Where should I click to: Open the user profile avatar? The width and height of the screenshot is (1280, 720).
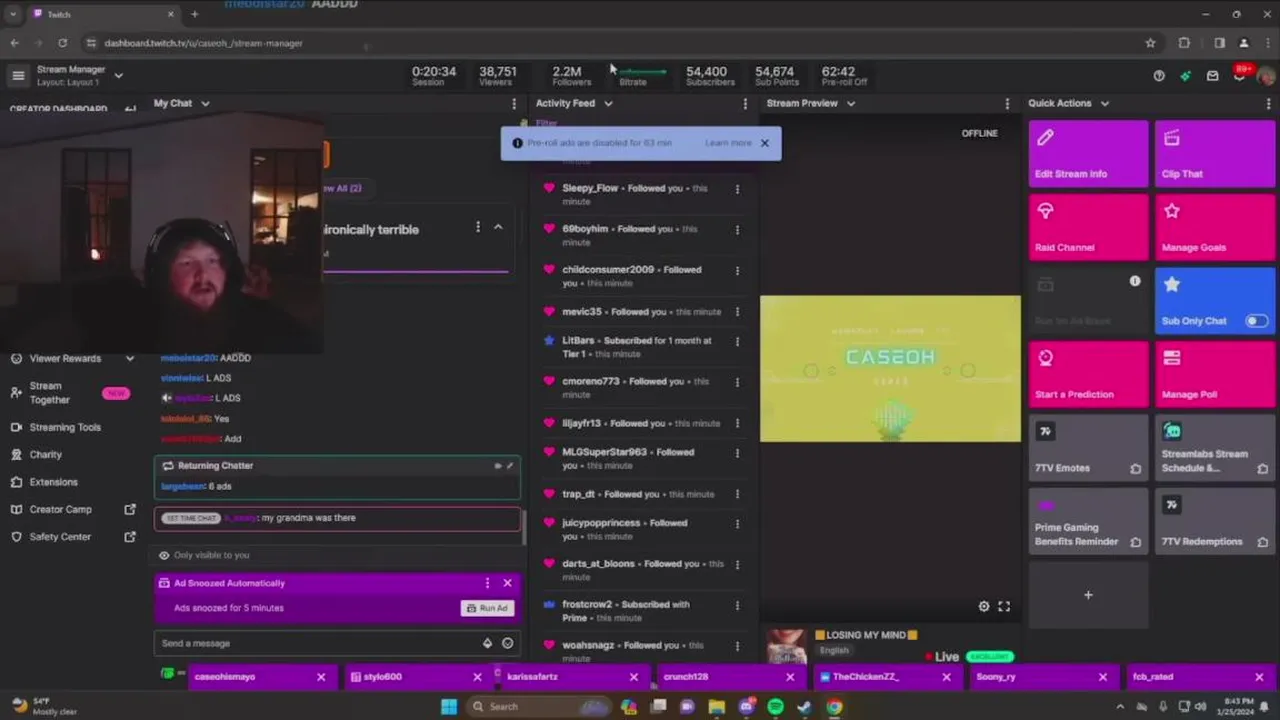tap(1265, 76)
